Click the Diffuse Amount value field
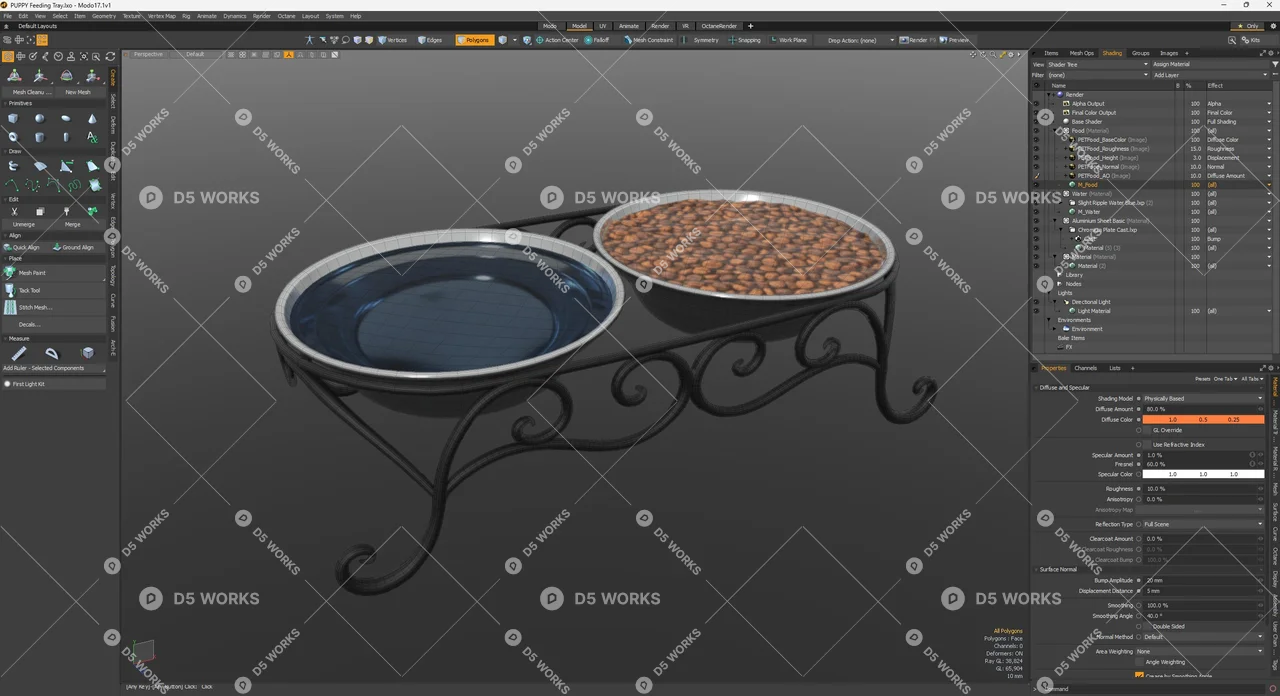 coord(1203,409)
